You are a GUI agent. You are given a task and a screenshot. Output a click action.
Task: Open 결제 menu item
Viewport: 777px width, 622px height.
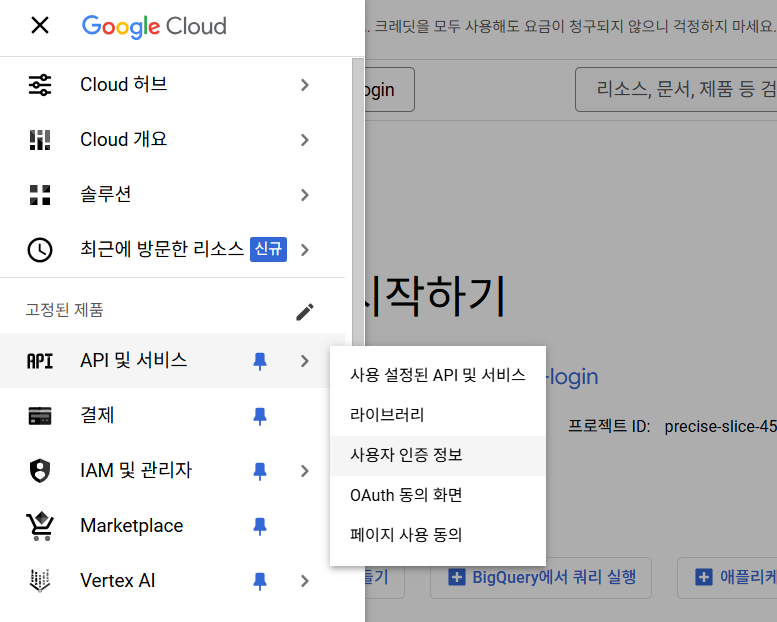pyautogui.click(x=172, y=416)
